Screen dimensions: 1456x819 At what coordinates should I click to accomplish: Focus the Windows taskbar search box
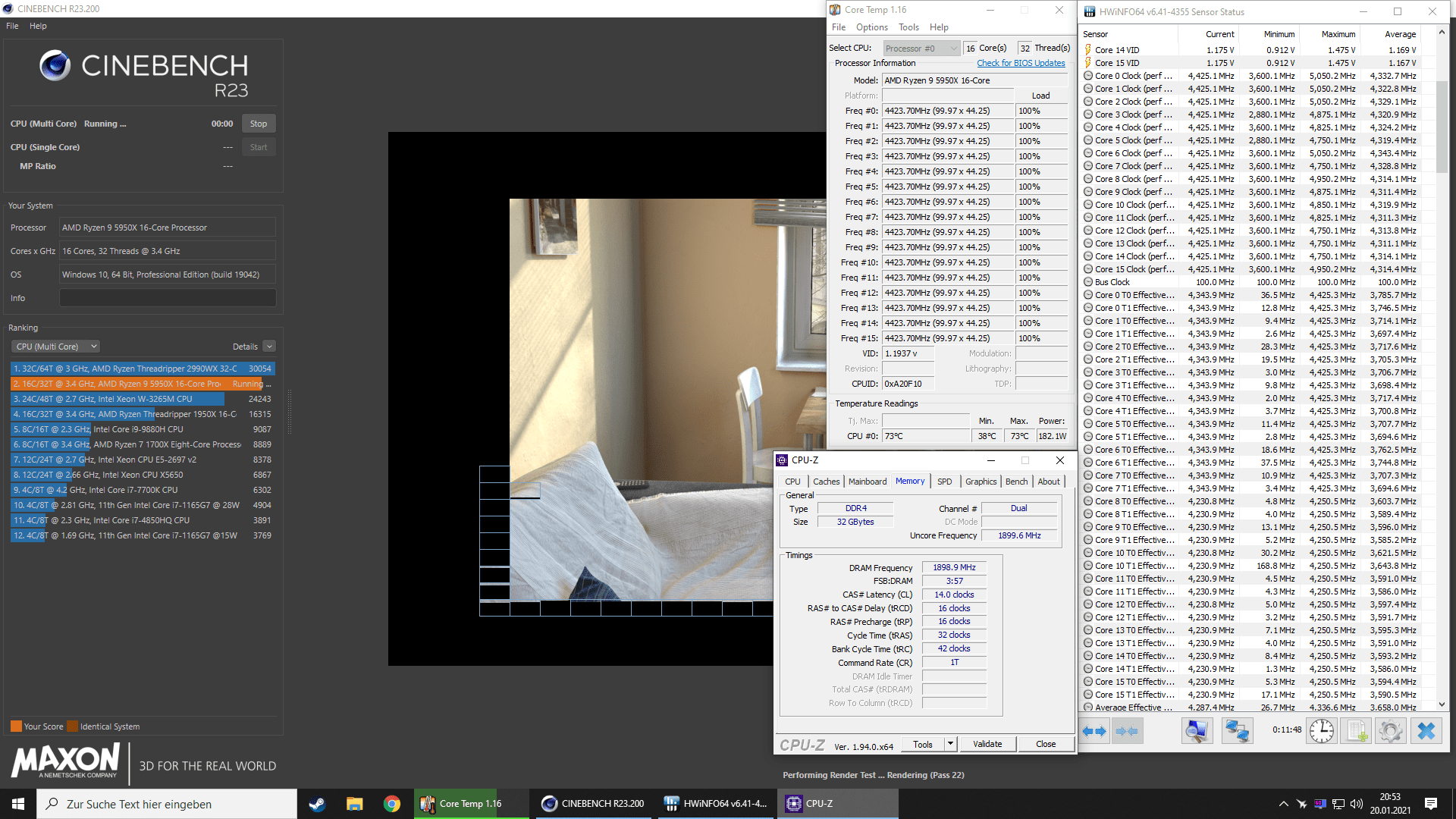167,804
